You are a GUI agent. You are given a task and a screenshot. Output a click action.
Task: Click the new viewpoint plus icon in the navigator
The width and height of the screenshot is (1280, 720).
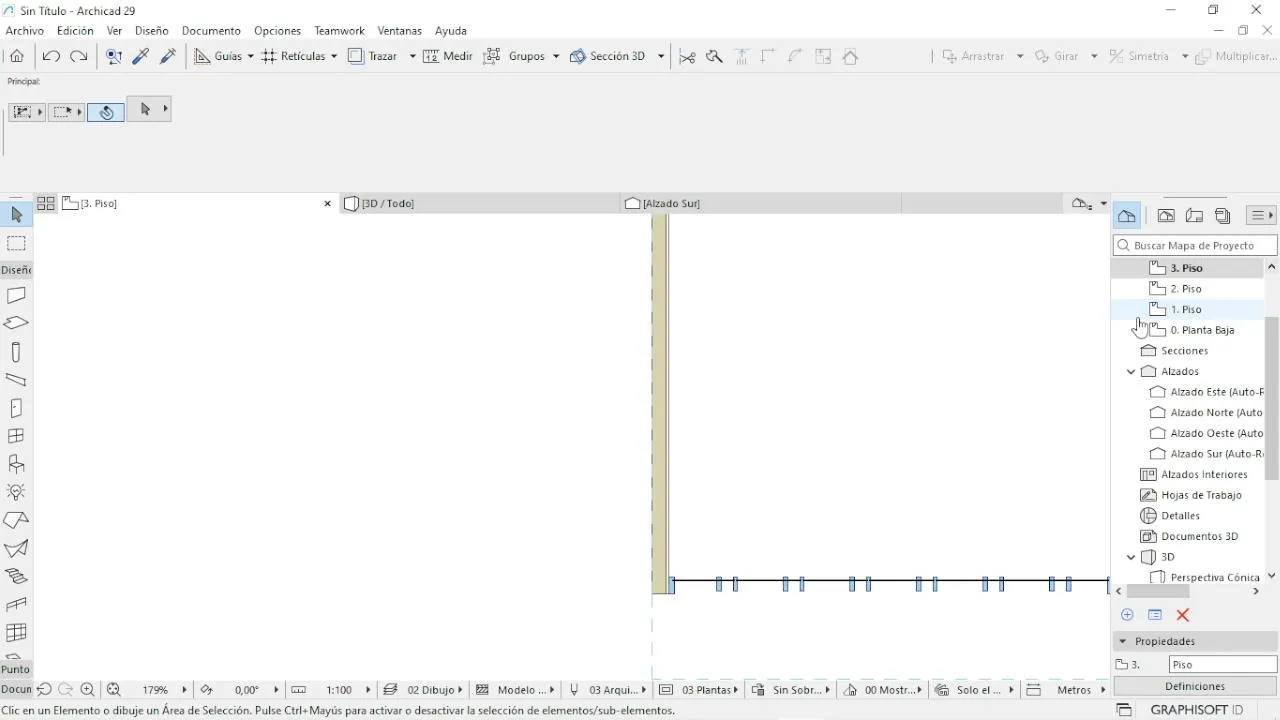click(x=1127, y=615)
